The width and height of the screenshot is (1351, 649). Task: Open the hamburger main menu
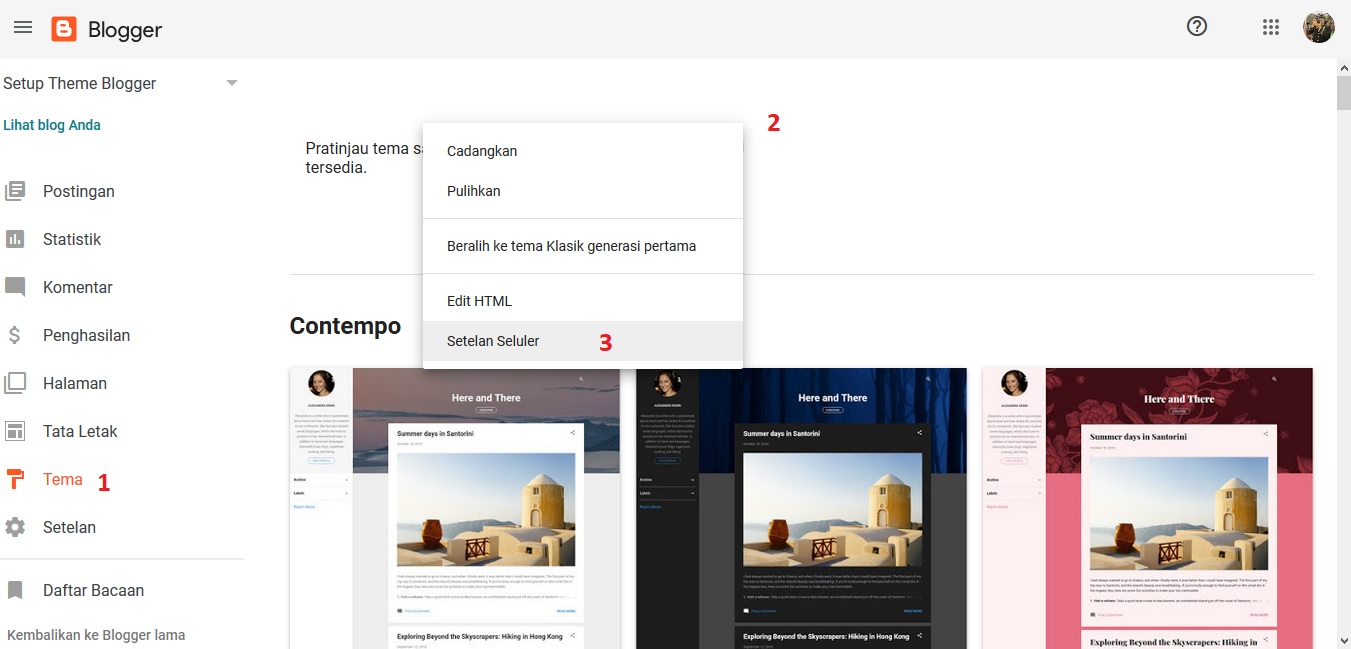pyautogui.click(x=22, y=28)
